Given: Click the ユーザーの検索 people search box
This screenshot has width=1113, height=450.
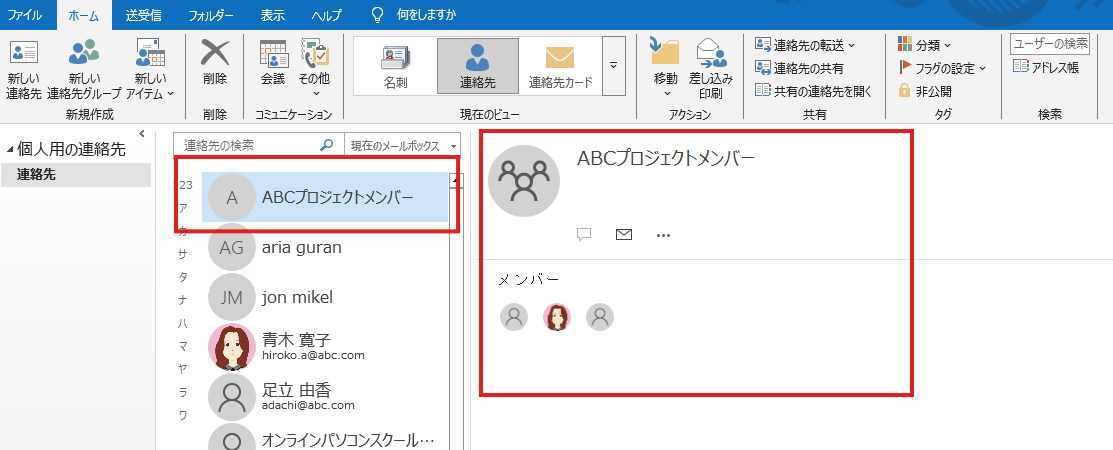Looking at the screenshot, I should 1050,44.
